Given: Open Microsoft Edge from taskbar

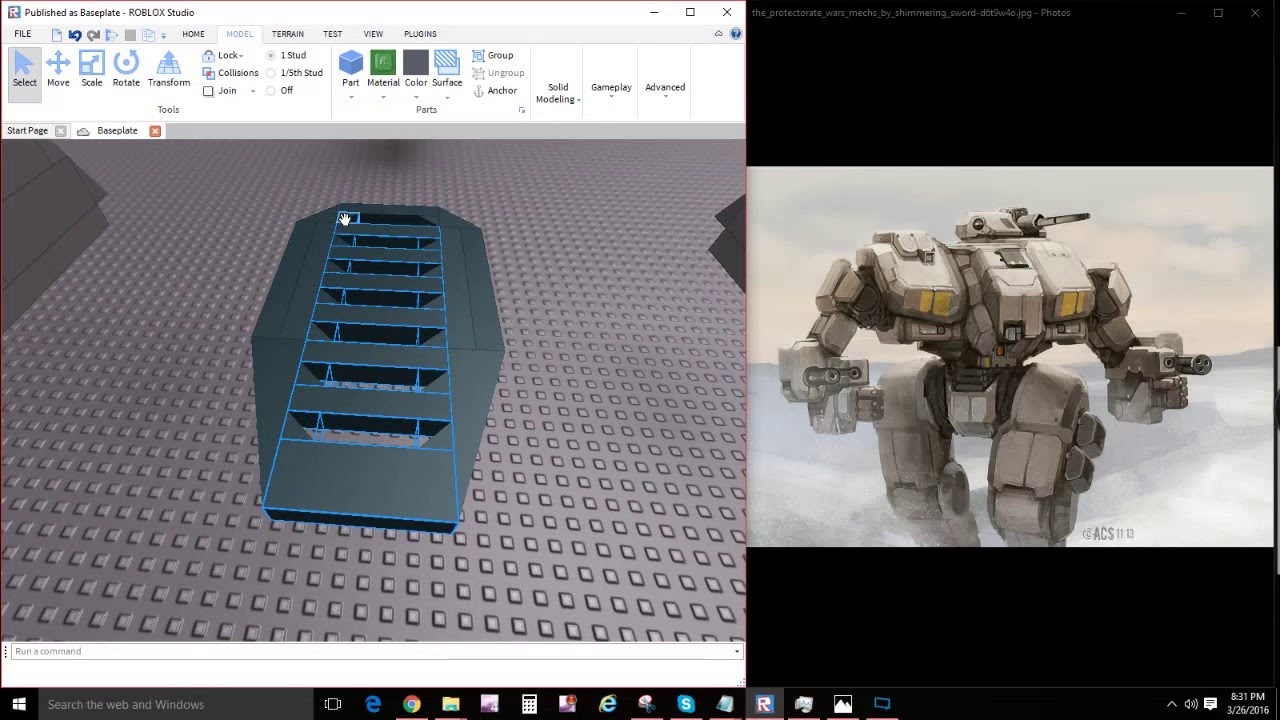Looking at the screenshot, I should click(x=373, y=704).
